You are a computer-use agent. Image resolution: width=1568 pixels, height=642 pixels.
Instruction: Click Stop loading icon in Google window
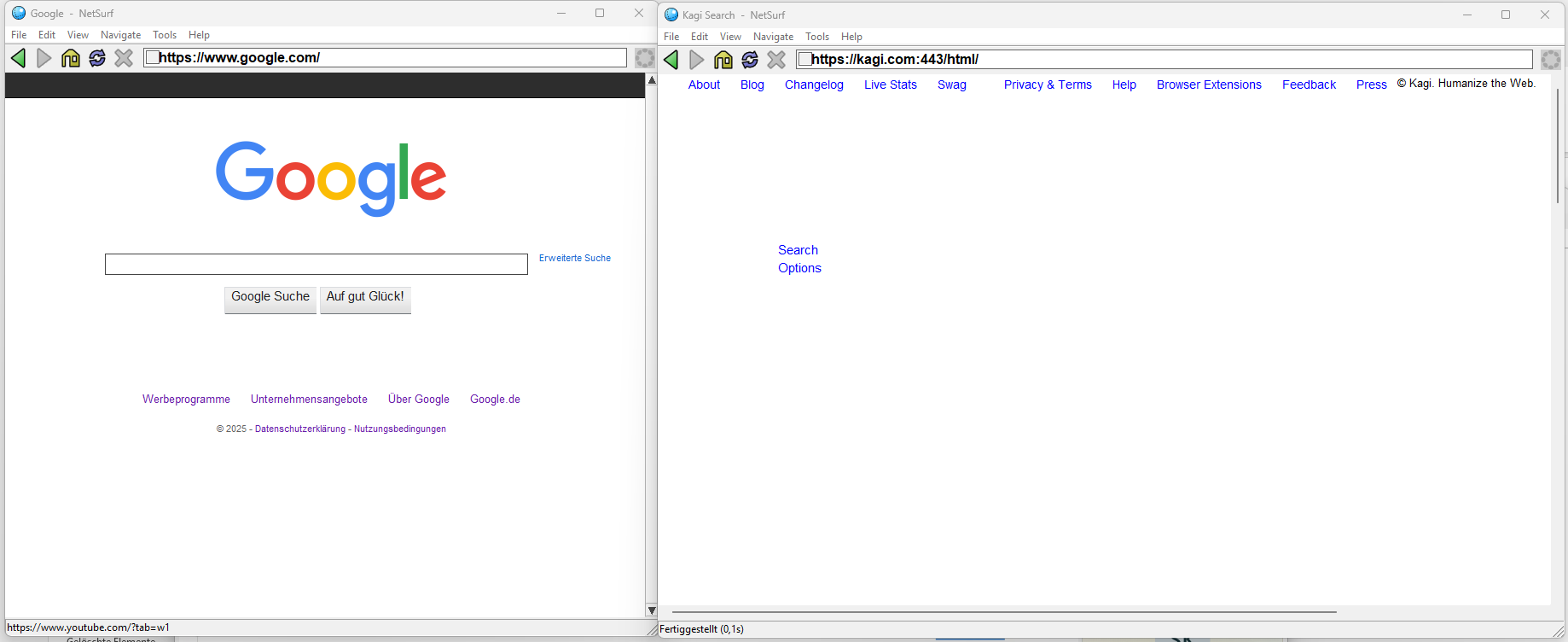point(124,58)
